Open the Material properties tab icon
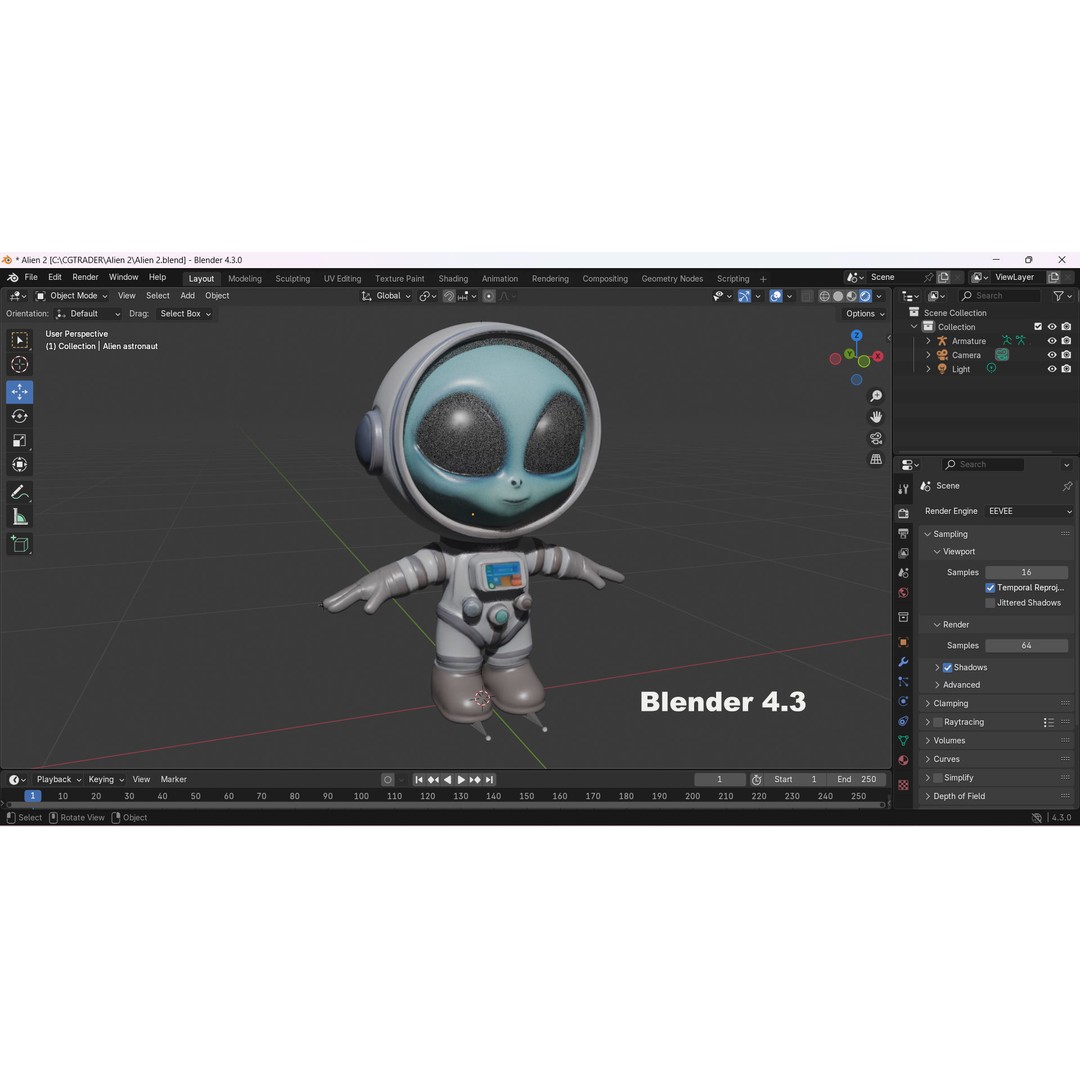 pos(903,760)
